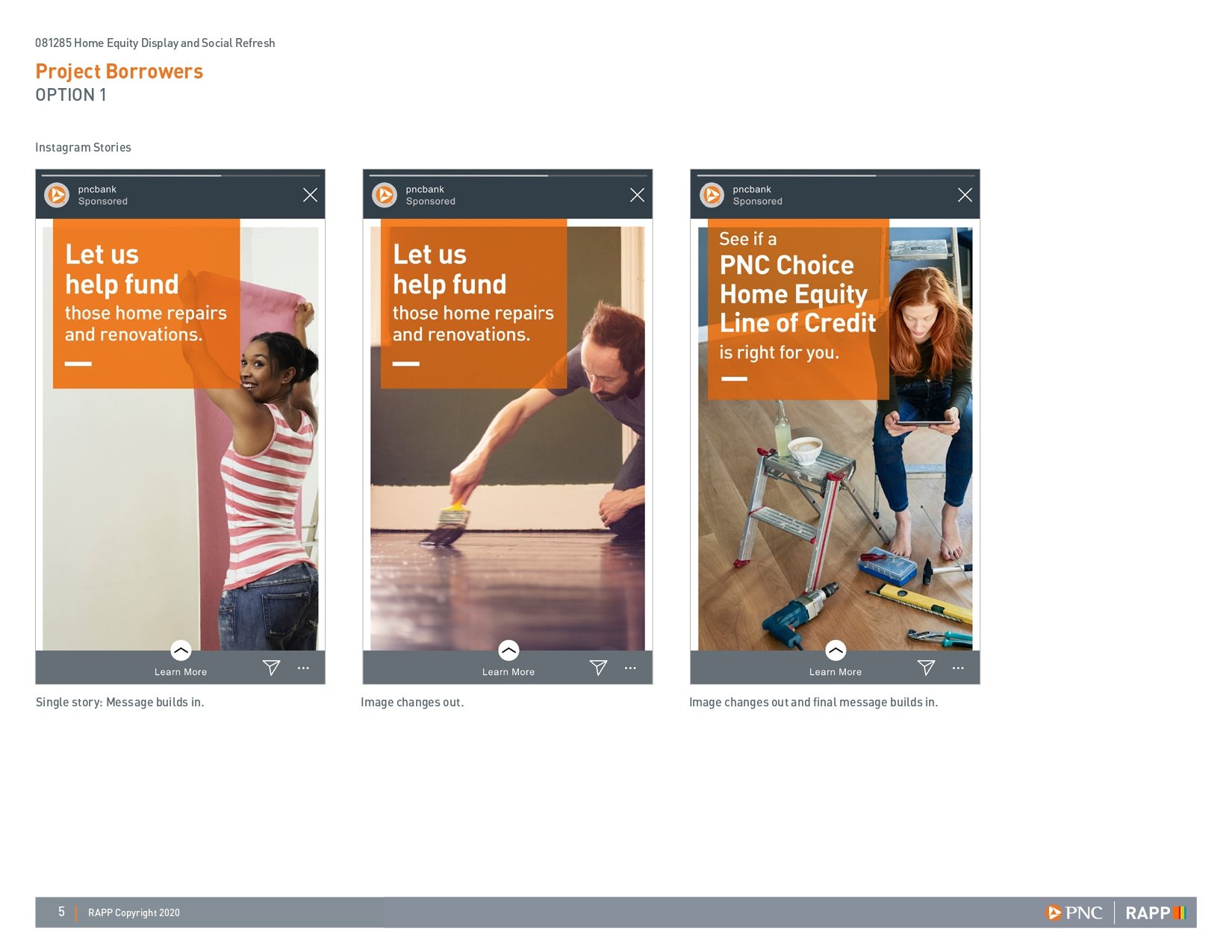Click the 'Instagram Stories' label
This screenshot has width=1232, height=952.
(x=83, y=148)
